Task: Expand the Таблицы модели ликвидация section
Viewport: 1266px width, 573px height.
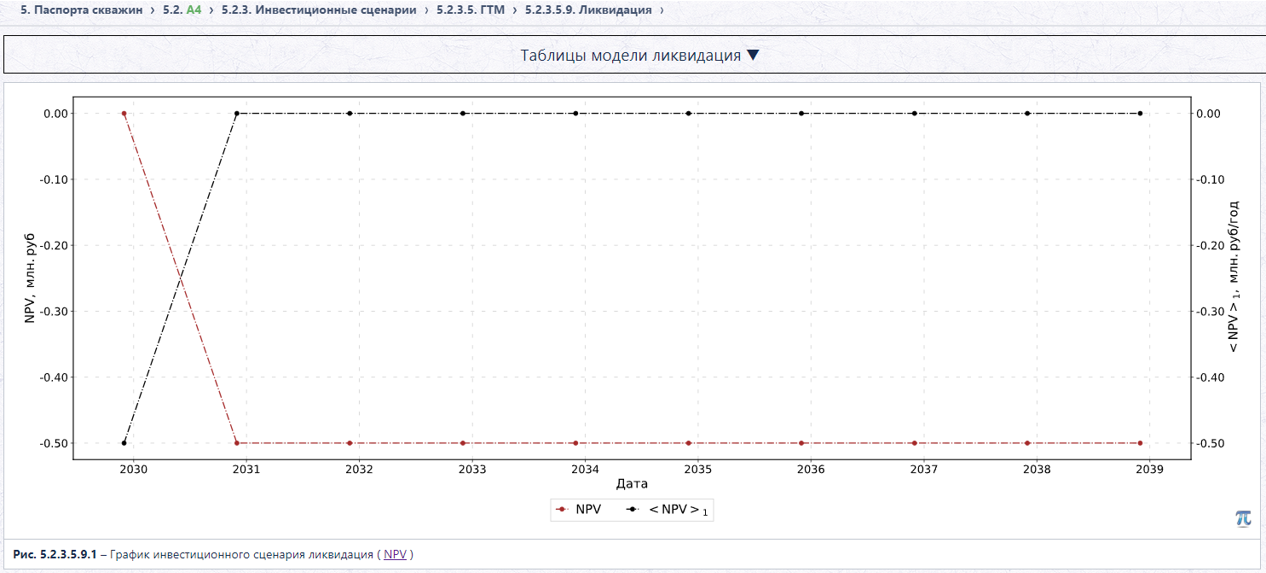Action: pyautogui.click(x=632, y=55)
